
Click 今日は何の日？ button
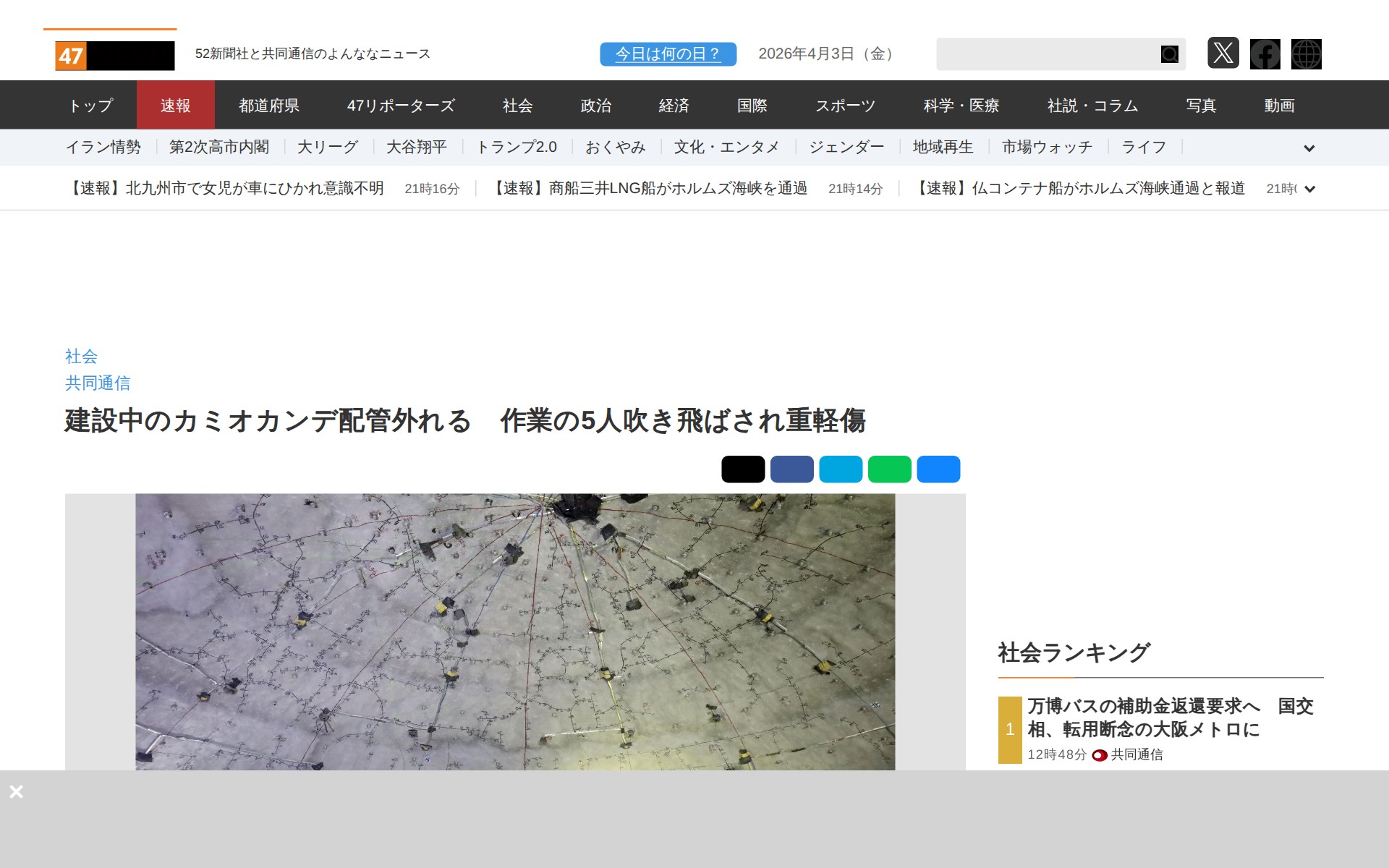[668, 54]
